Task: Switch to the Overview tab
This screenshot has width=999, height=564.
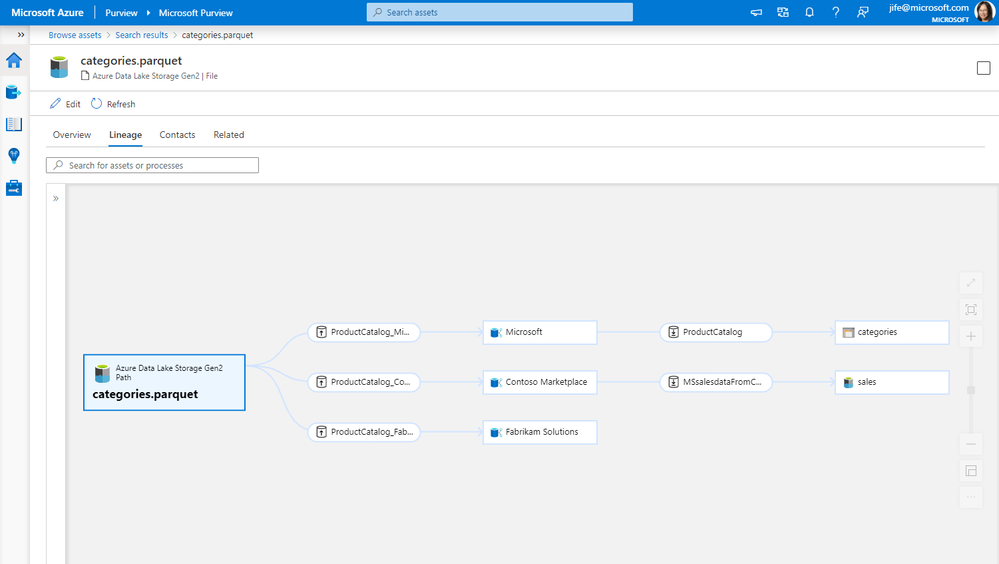Action: (x=72, y=134)
